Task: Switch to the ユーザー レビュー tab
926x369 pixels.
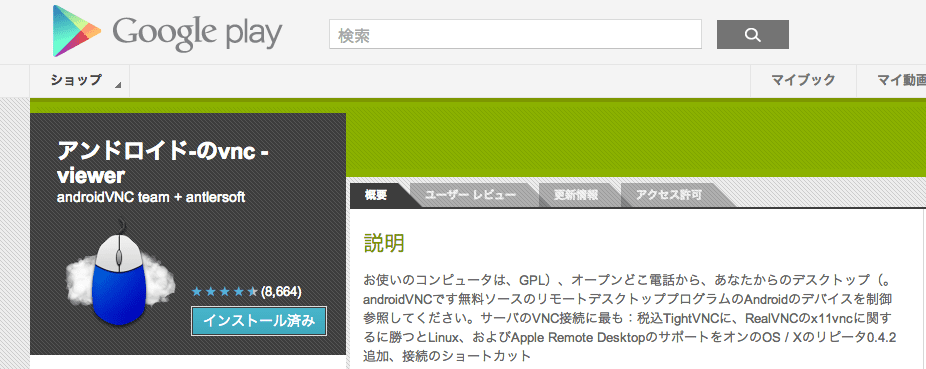Action: tap(471, 195)
